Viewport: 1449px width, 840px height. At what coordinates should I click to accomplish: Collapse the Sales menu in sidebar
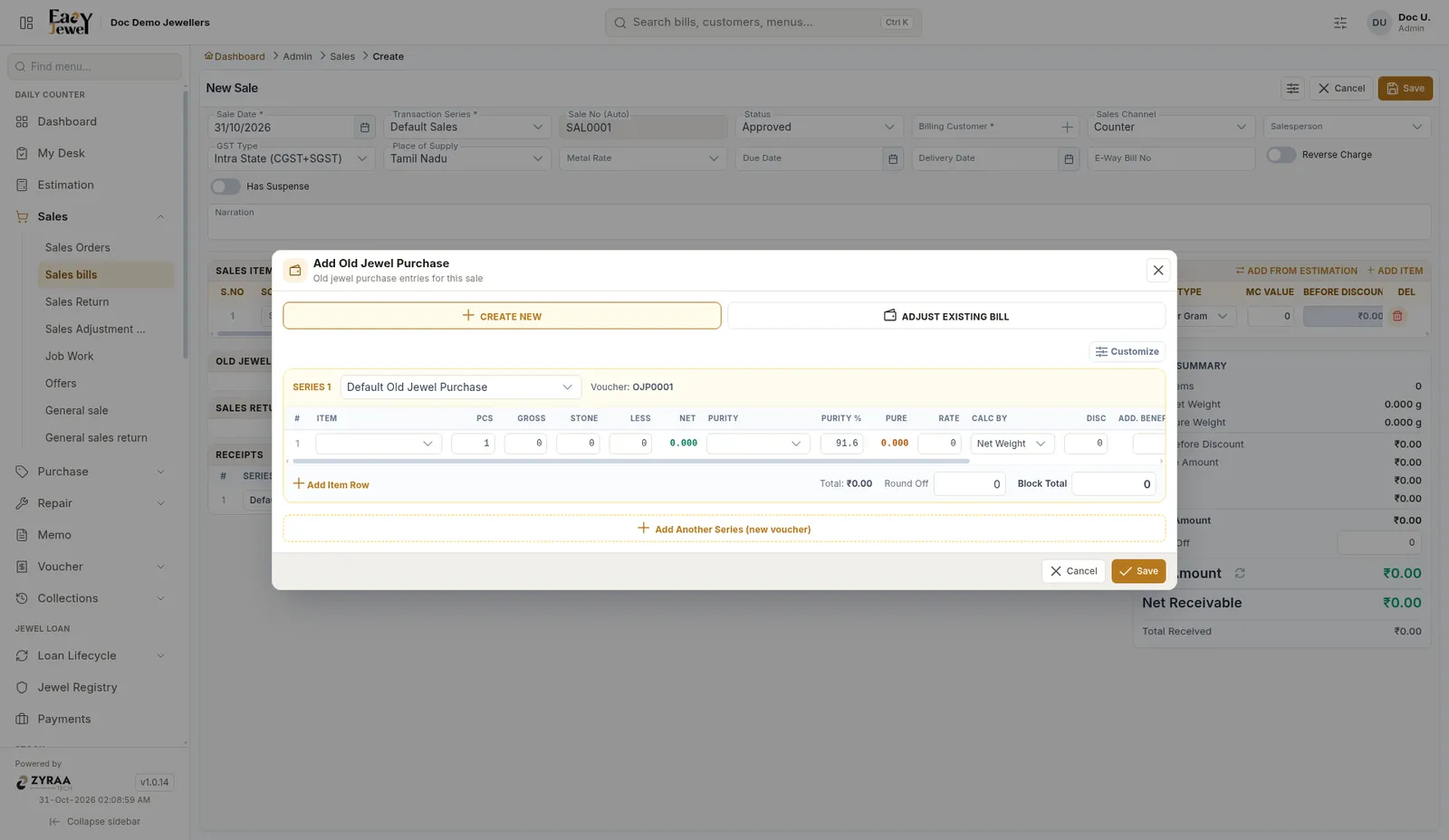(95, 217)
